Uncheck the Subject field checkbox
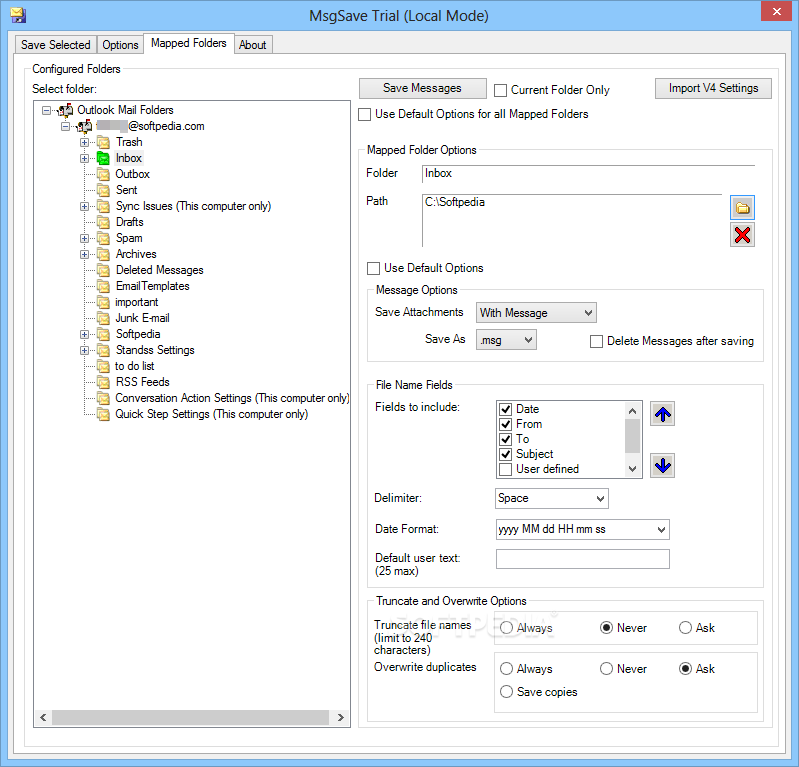The width and height of the screenshot is (799, 767). click(x=505, y=454)
